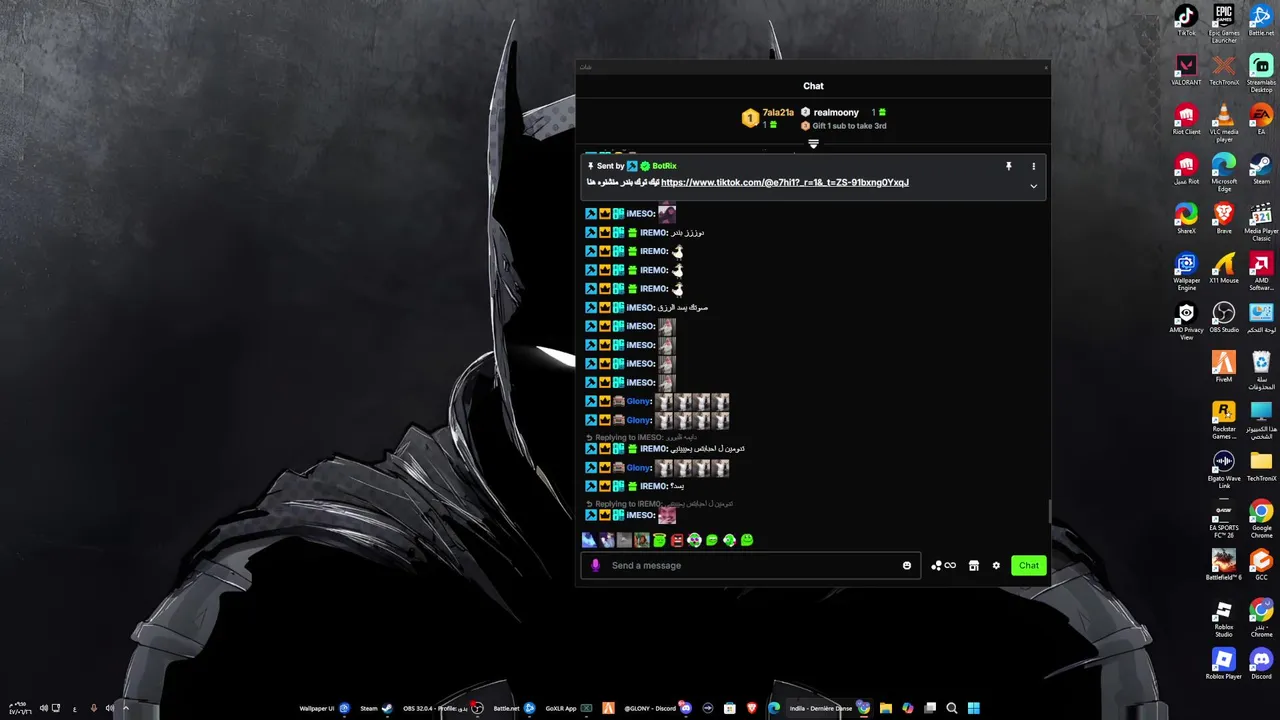Open VALORANT desktop shortcut
The height and width of the screenshot is (720, 1280).
1186,69
